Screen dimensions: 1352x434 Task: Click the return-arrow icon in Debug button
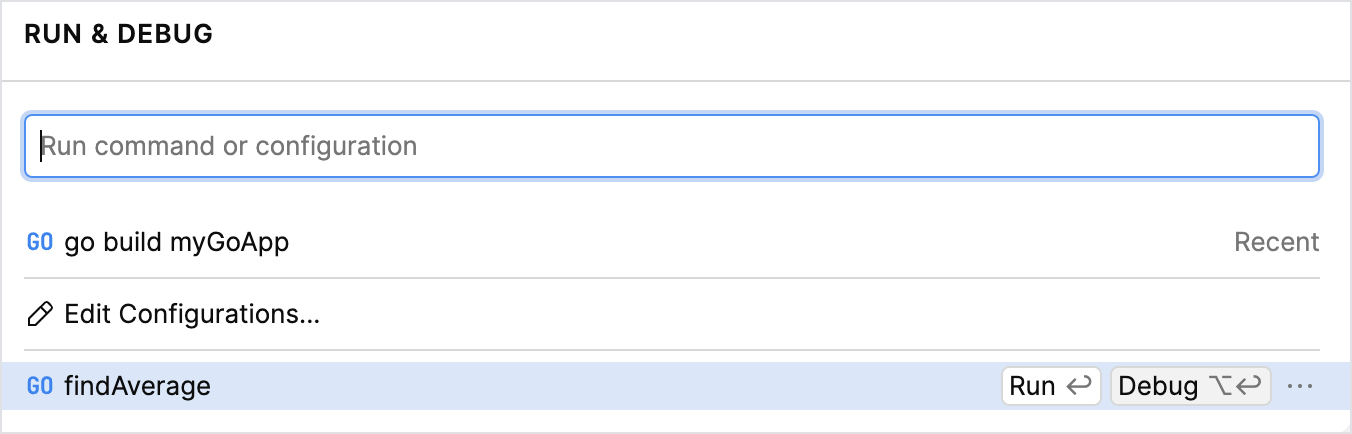pos(1251,386)
